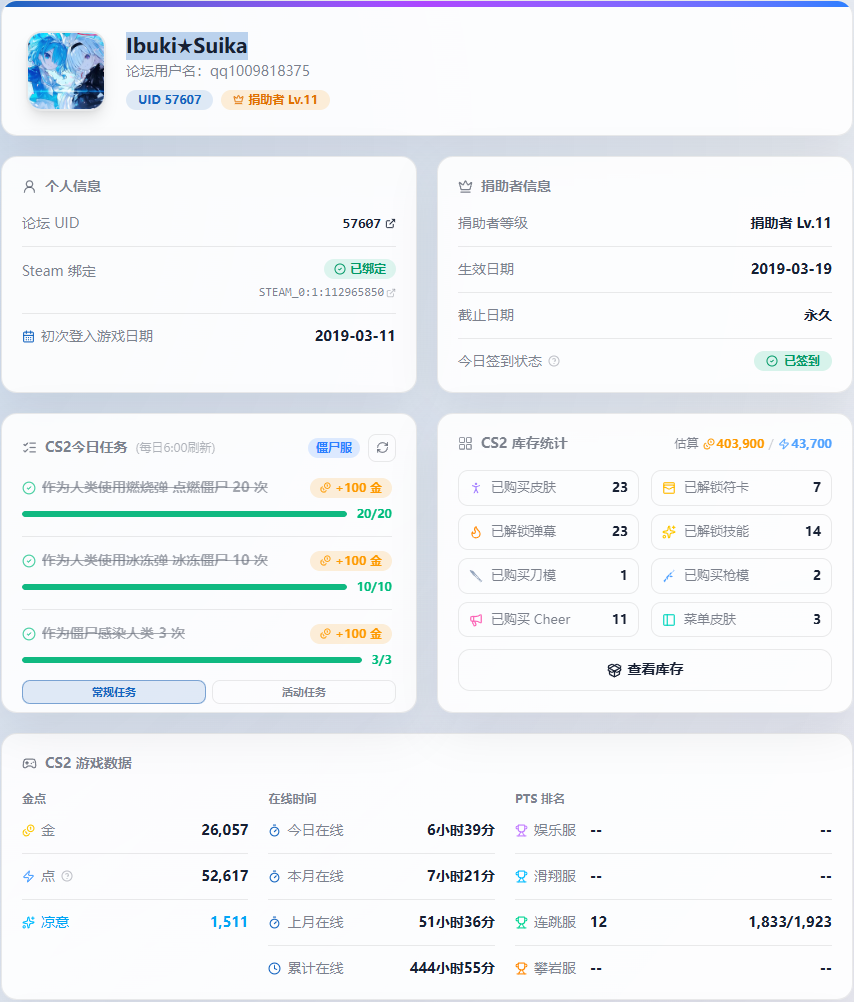The width and height of the screenshot is (854, 1002).
Task: Click the coin icon next to 金
Action: pos(28,831)
